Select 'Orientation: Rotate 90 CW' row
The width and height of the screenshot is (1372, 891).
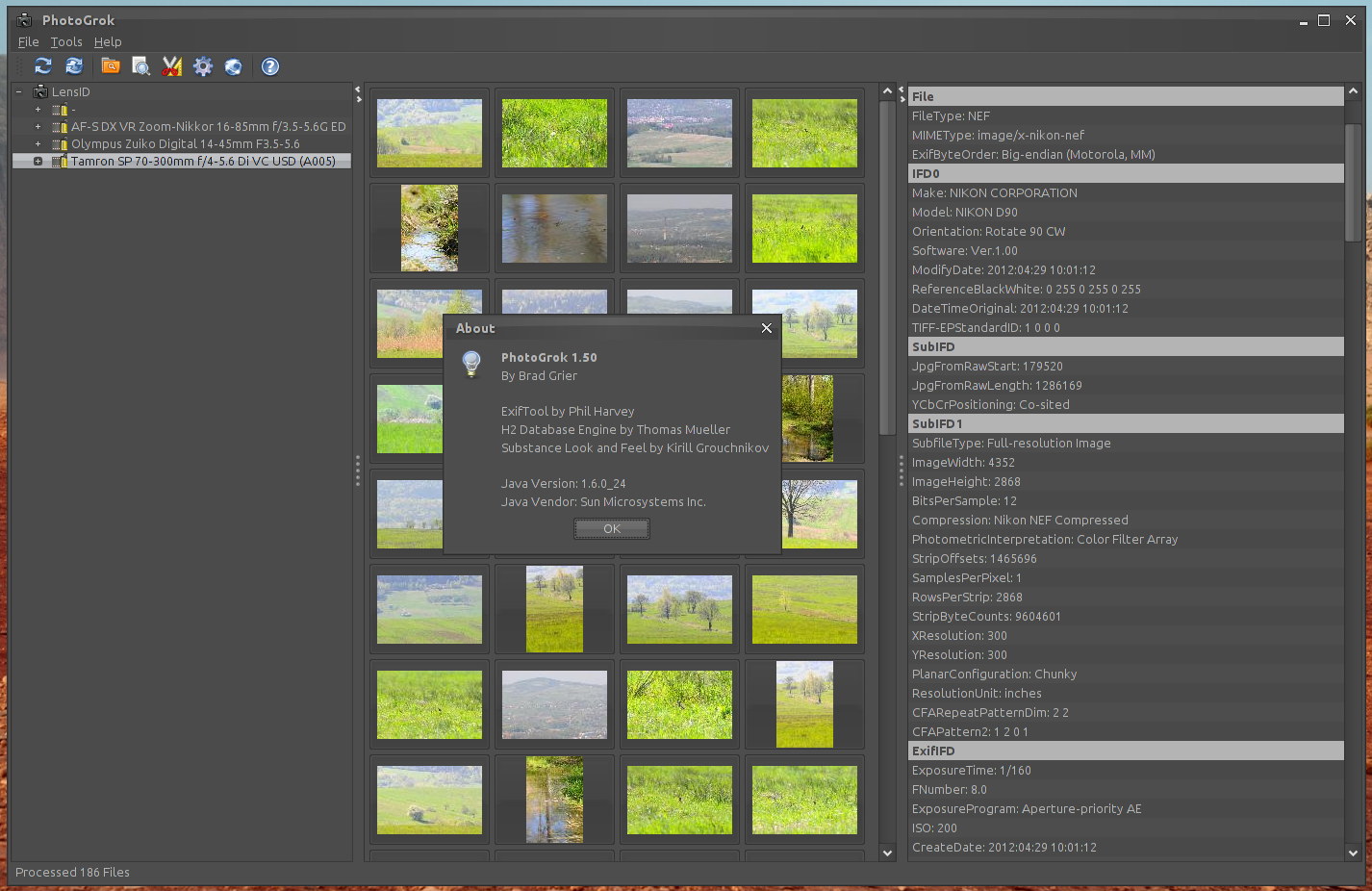point(1126,231)
